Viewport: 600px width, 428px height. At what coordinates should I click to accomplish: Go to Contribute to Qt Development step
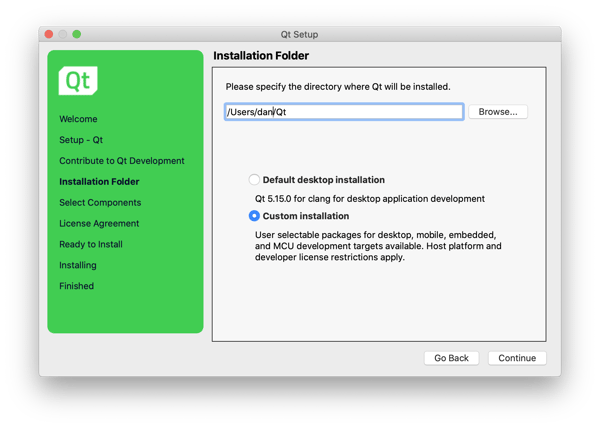pos(121,161)
